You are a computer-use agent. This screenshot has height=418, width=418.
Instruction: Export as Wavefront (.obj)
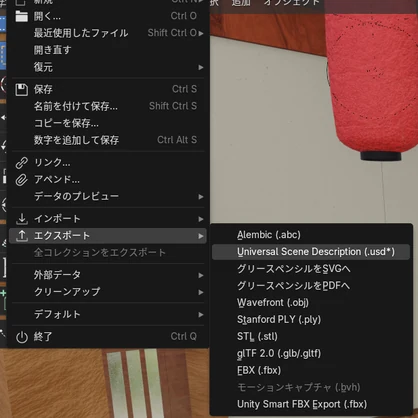(311, 303)
